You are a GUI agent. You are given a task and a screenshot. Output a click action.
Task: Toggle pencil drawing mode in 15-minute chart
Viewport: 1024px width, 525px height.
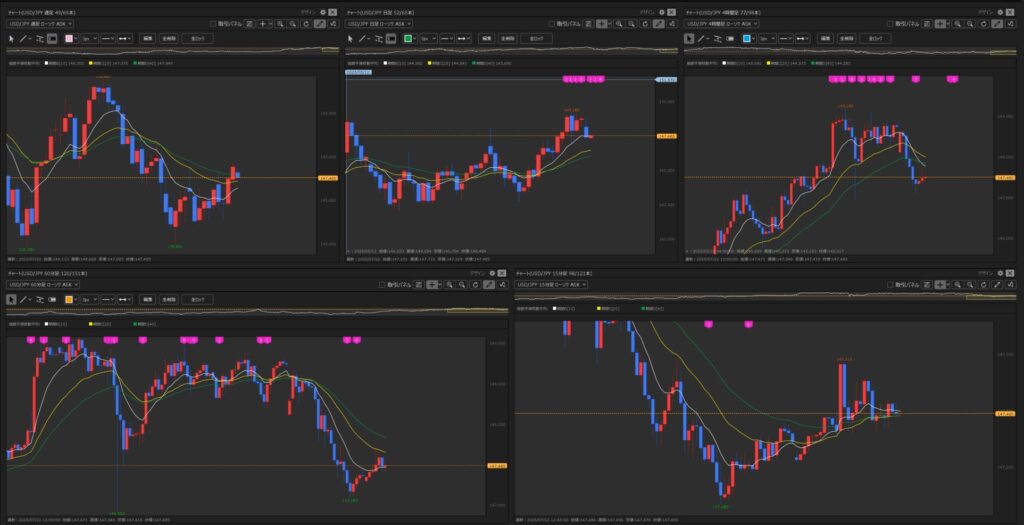tap(998, 285)
